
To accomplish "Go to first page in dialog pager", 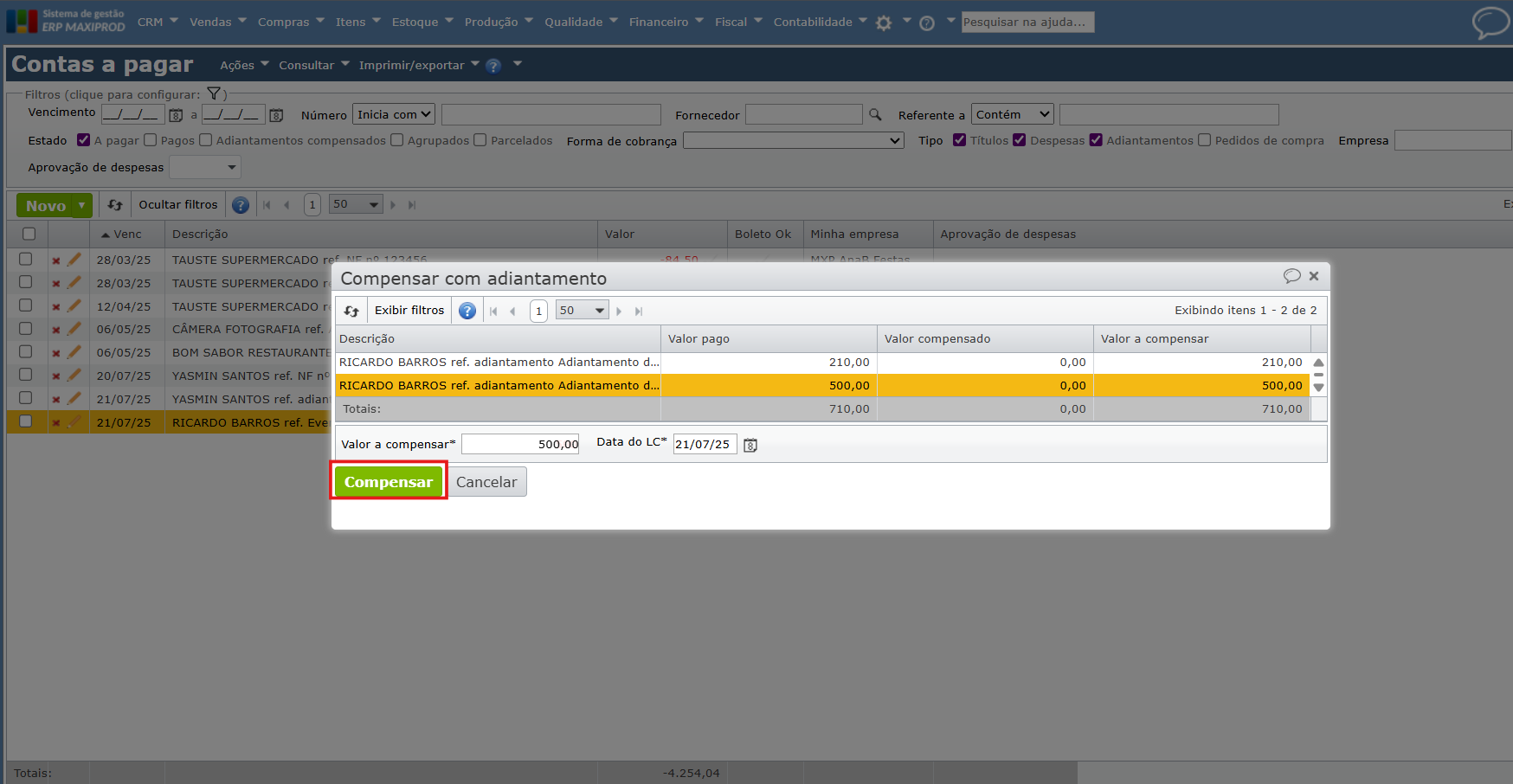I will pos(493,312).
